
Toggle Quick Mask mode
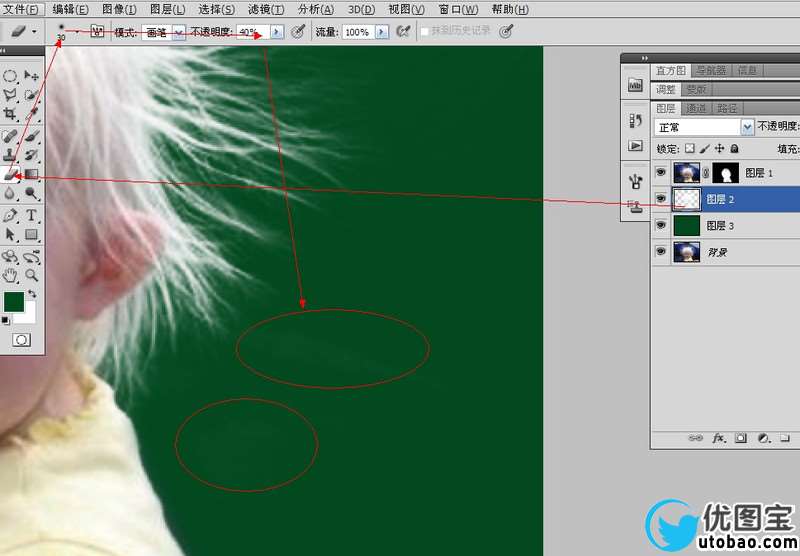(x=21, y=340)
